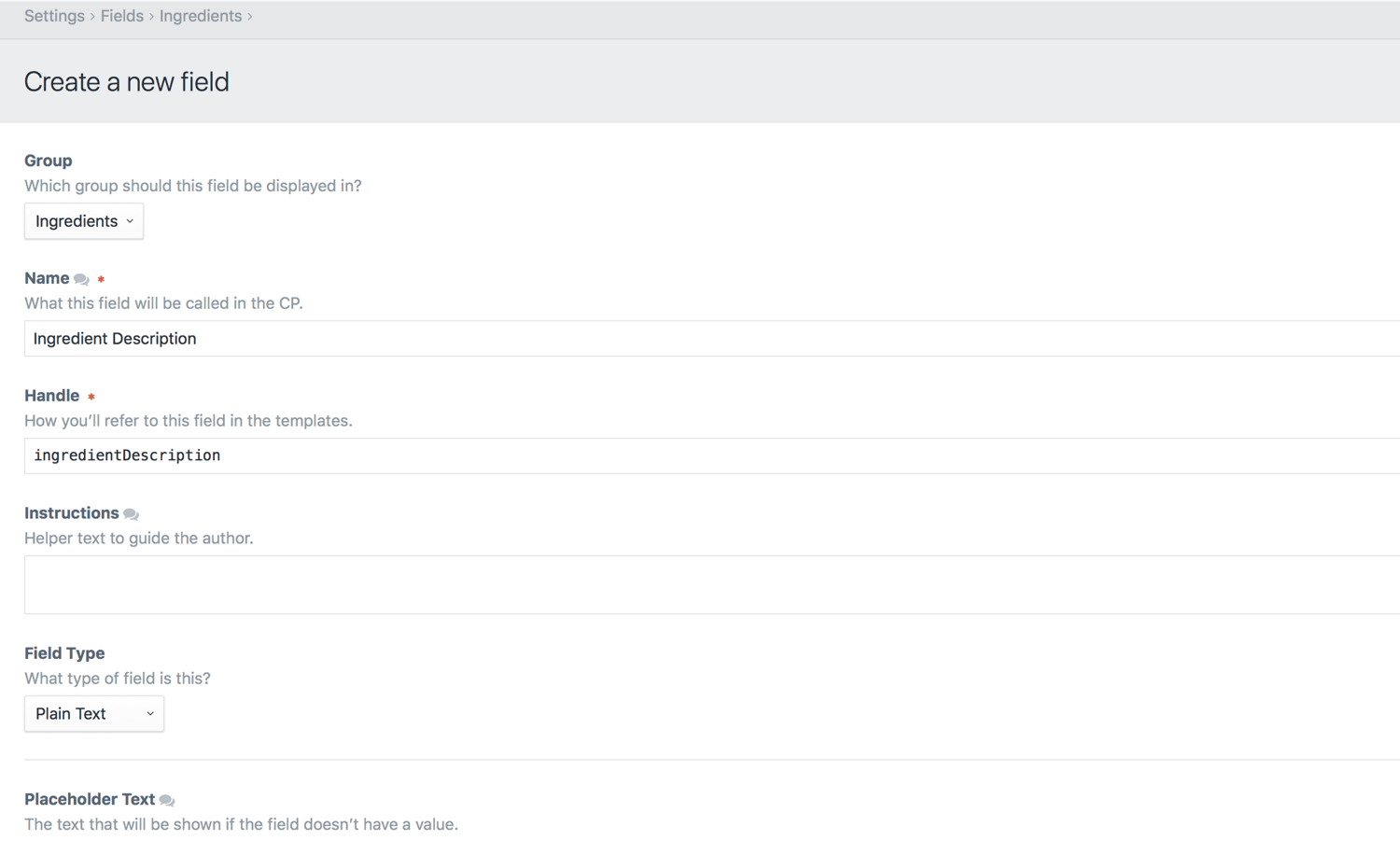Click the Handle label

coord(52,396)
